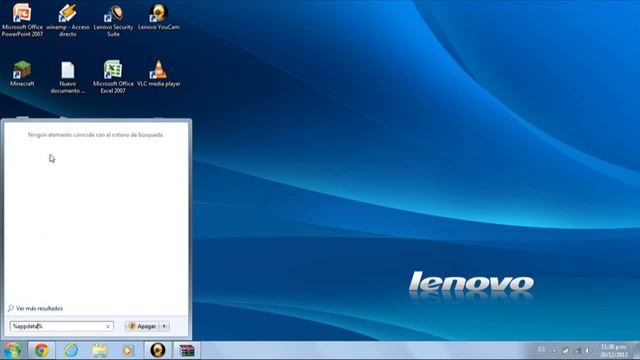
Task: Launch Lenovo Security Suite shortcut
Action: coord(113,20)
